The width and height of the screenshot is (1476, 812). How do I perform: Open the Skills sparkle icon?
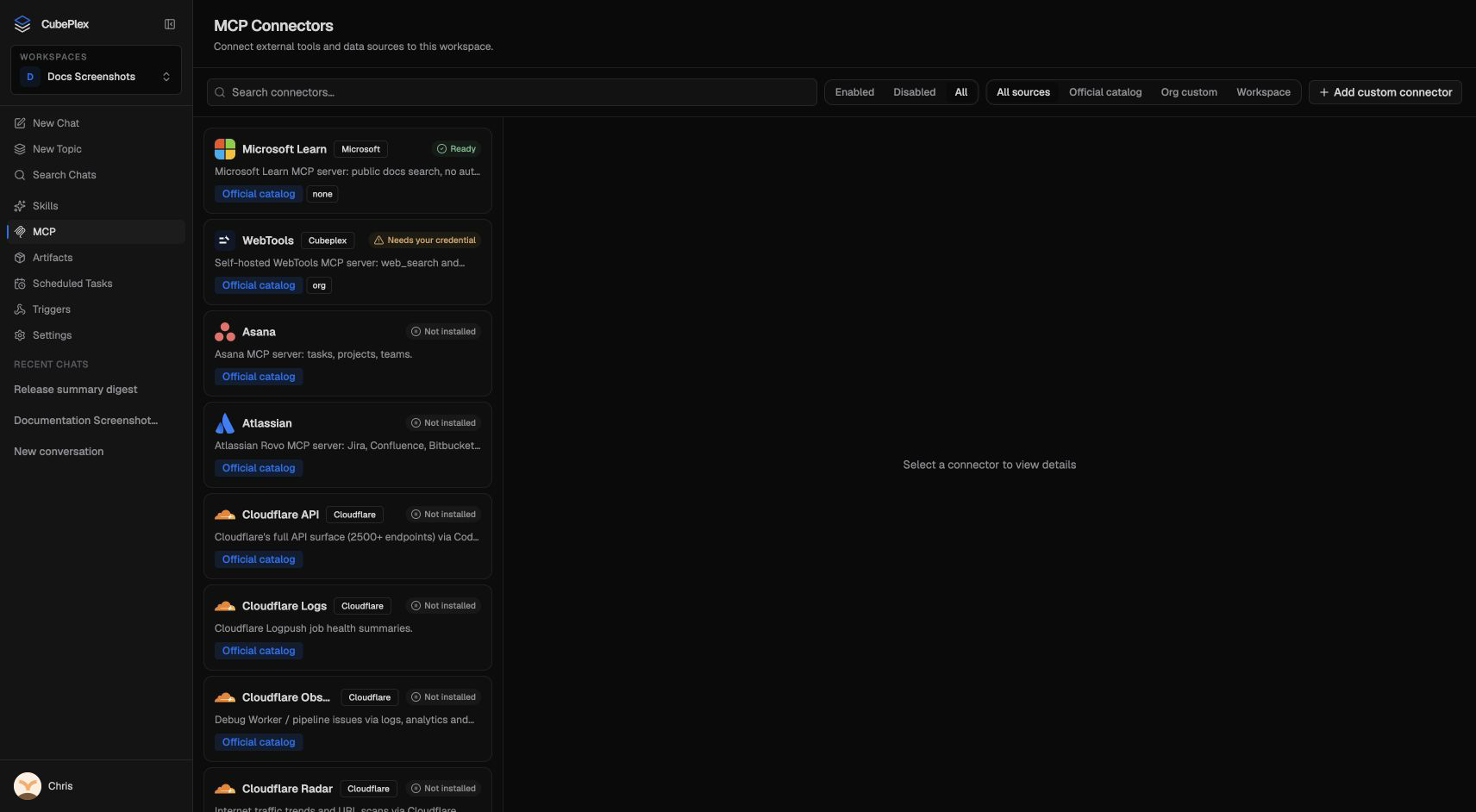pos(20,206)
